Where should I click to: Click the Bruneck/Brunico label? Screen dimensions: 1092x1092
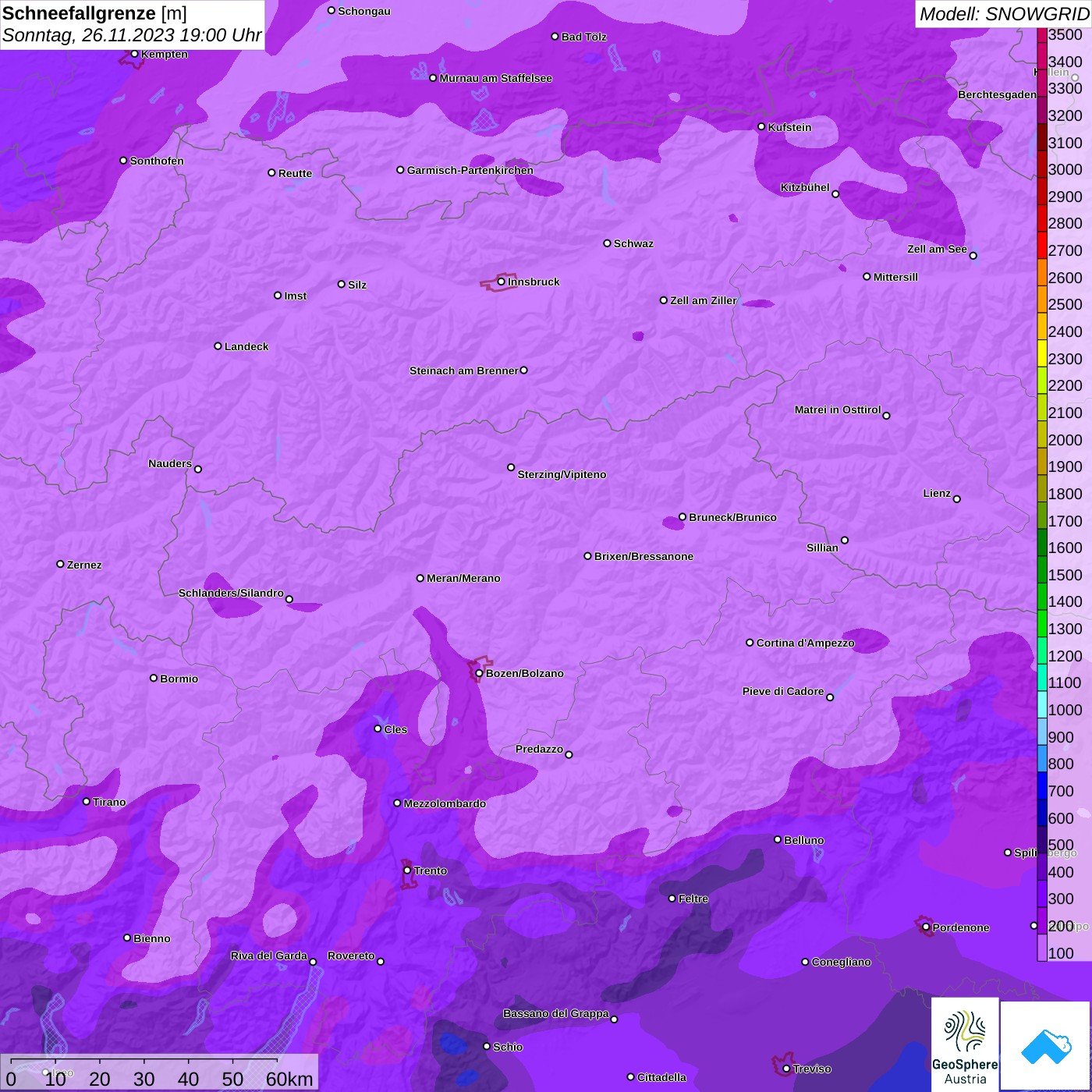(732, 517)
